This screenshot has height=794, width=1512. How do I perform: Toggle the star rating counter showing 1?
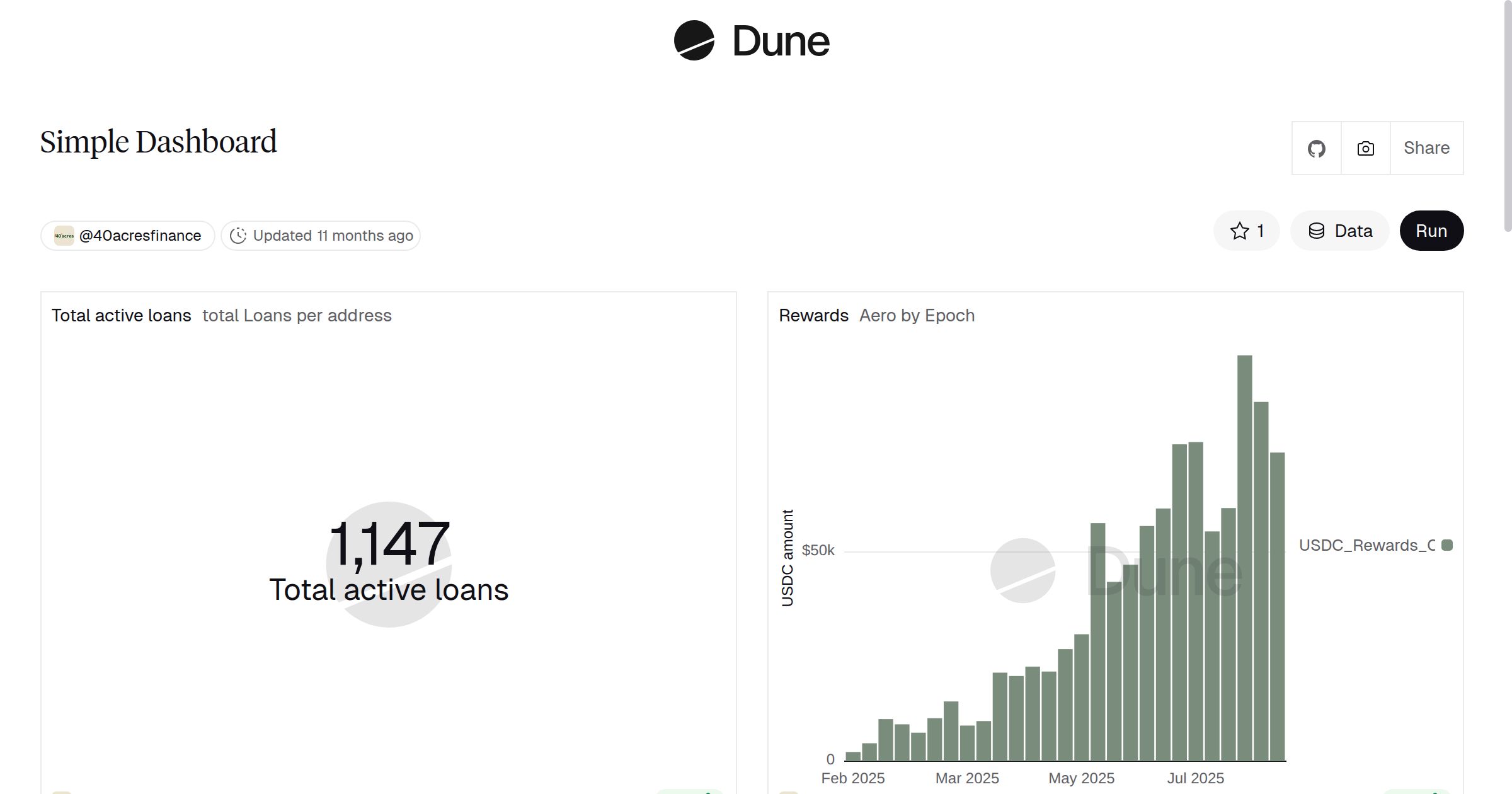tap(1261, 231)
